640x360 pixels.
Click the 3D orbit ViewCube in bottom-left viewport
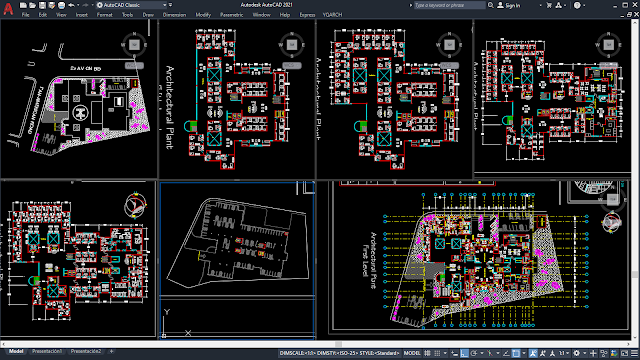[x=136, y=205]
